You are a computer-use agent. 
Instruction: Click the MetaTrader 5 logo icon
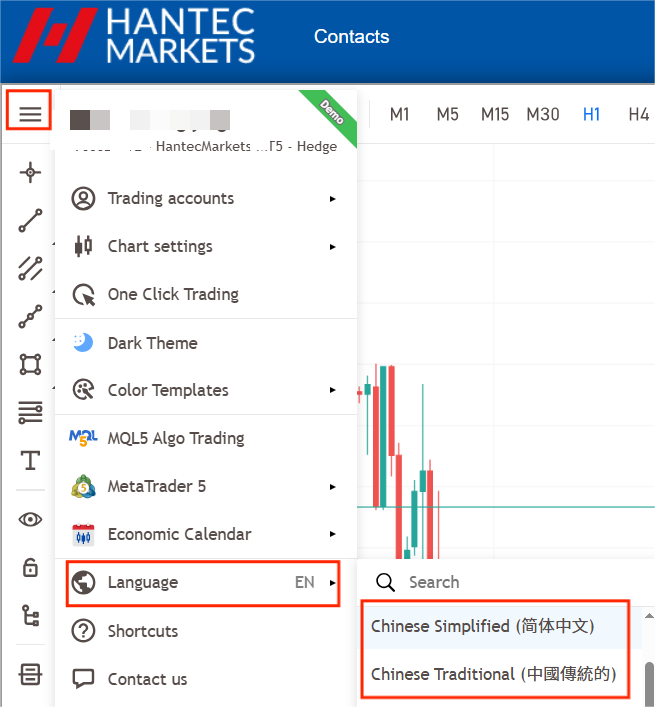[83, 487]
